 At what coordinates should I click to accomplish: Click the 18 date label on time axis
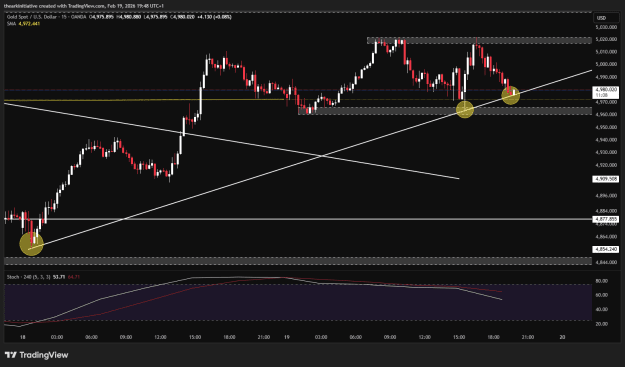pyautogui.click(x=23, y=337)
